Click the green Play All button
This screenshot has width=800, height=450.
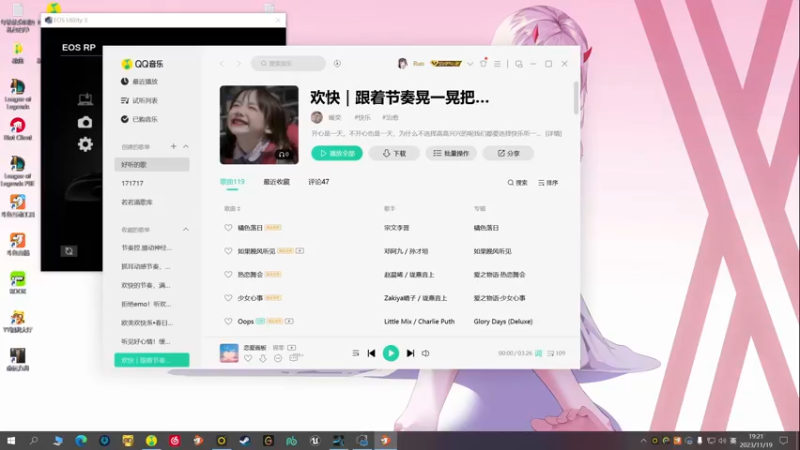337,153
